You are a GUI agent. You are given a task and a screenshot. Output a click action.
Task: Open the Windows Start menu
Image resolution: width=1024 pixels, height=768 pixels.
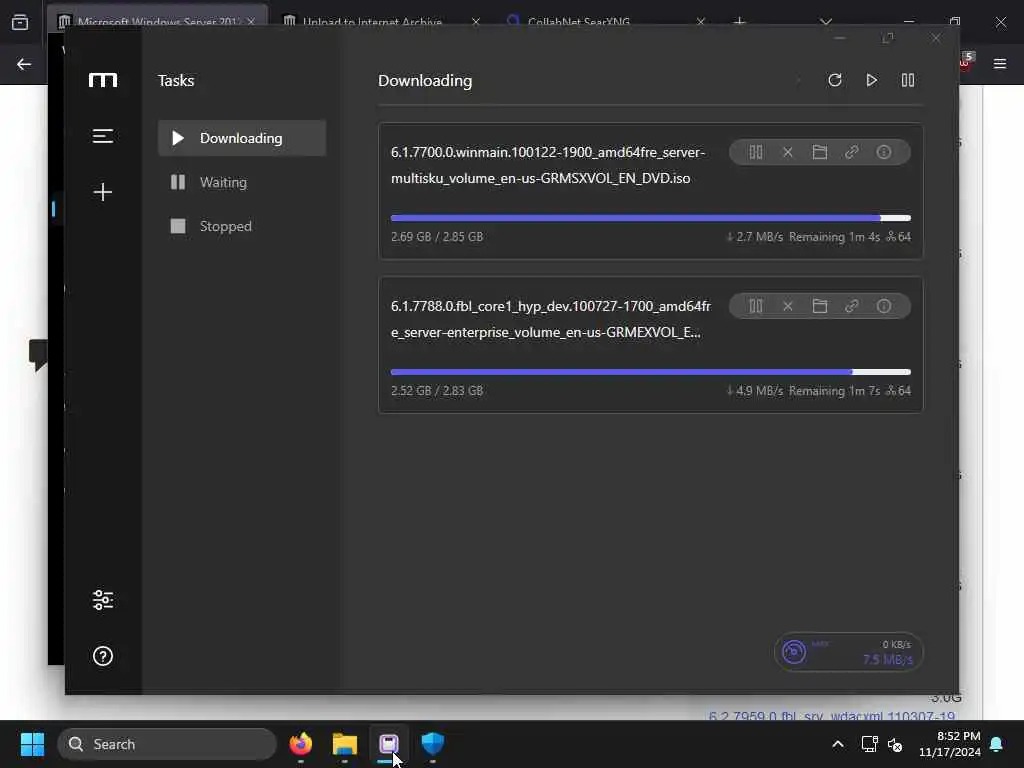(x=32, y=744)
